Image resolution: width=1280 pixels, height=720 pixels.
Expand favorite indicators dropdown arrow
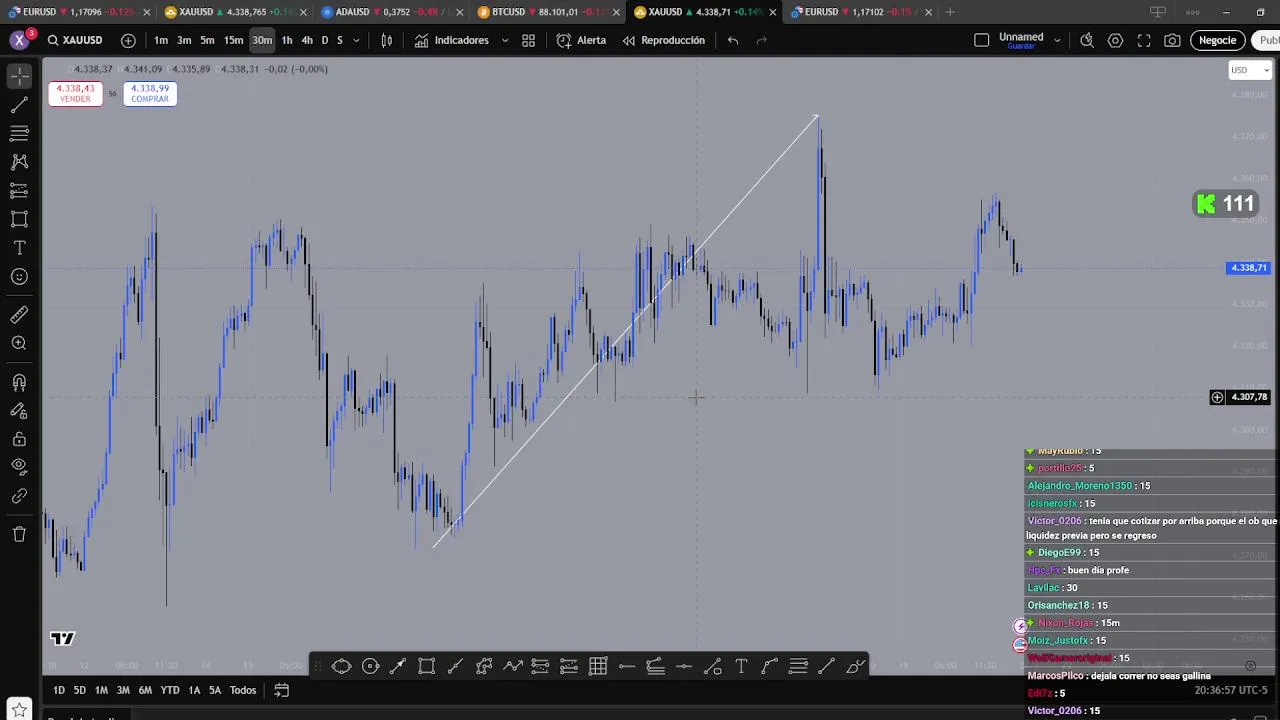504,40
